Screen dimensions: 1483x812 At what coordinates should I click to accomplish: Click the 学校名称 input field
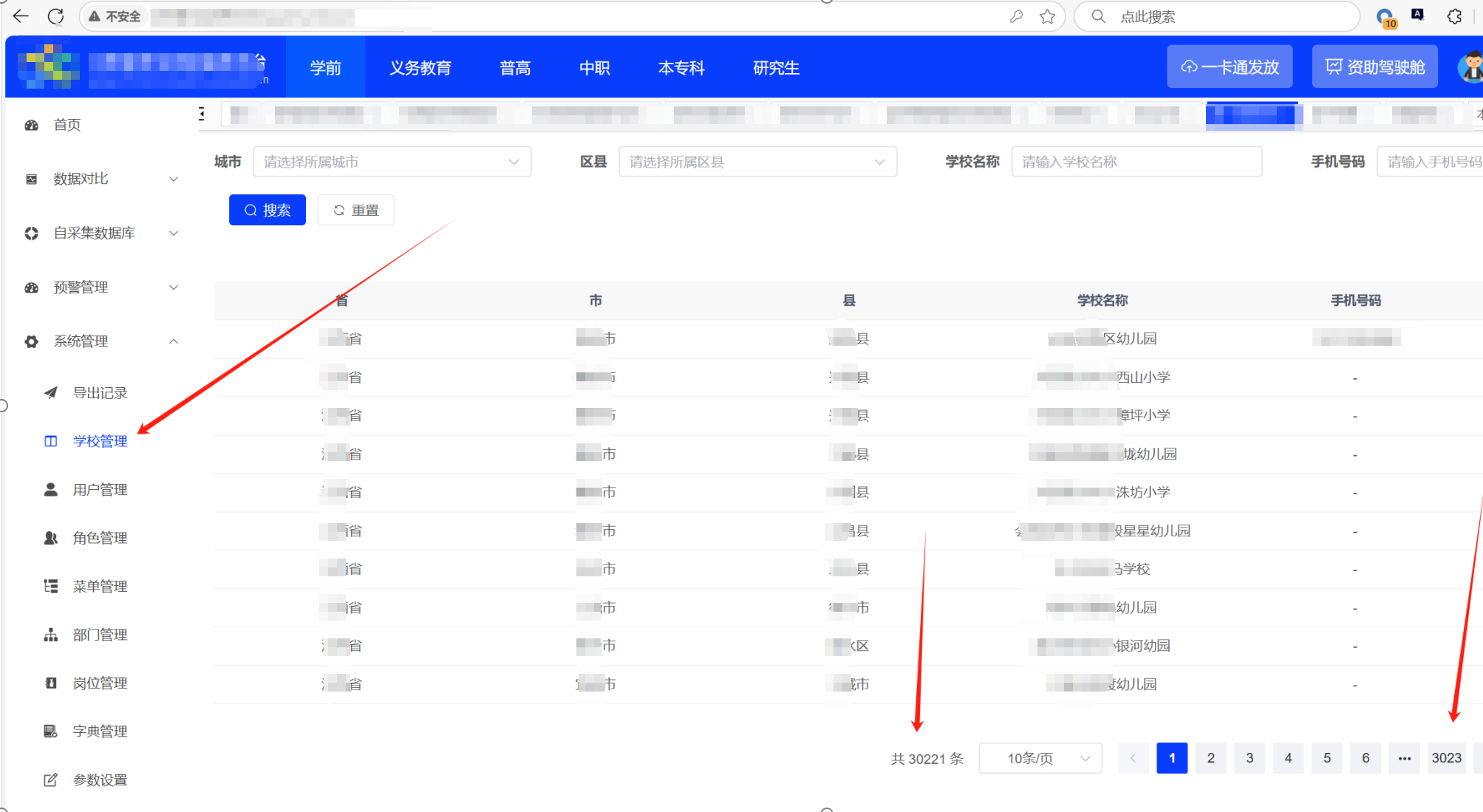(x=1136, y=162)
